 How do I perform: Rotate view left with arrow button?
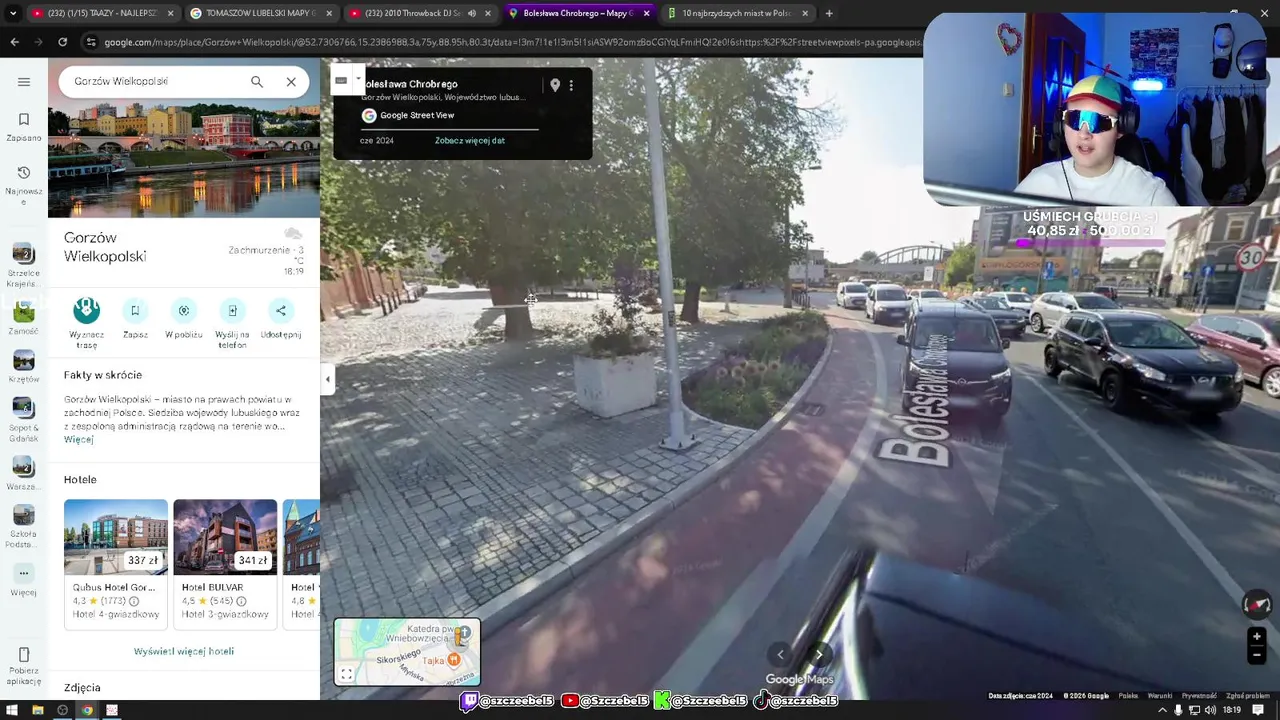pos(781,654)
